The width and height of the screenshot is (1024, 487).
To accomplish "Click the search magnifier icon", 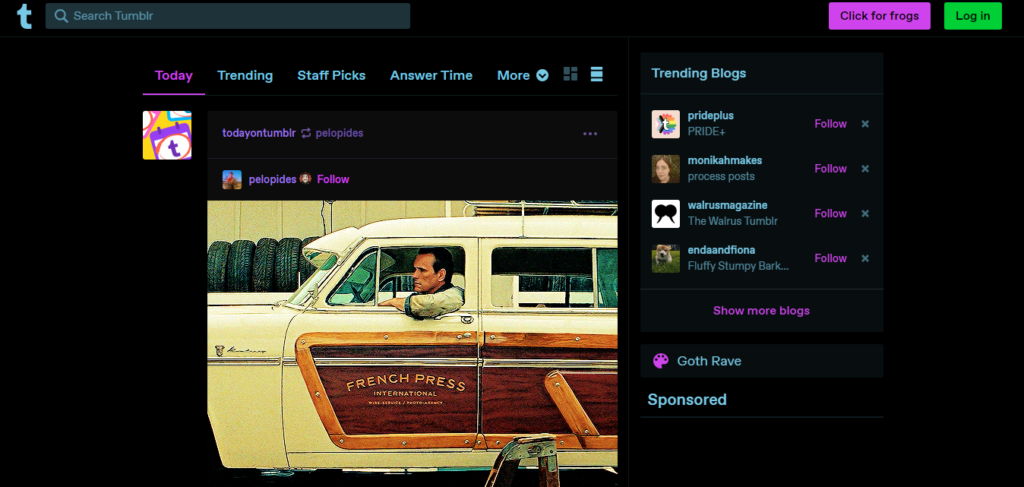I will [x=61, y=16].
